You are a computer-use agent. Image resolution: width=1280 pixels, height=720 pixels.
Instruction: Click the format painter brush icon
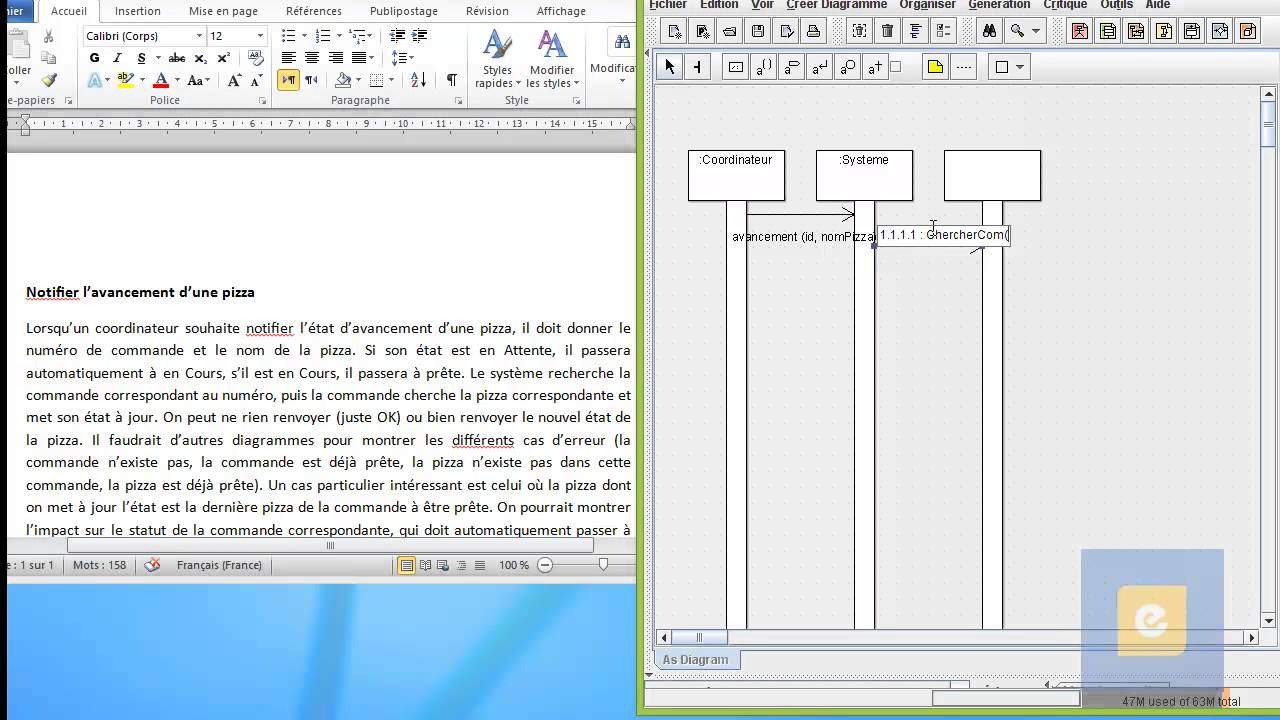[49, 80]
